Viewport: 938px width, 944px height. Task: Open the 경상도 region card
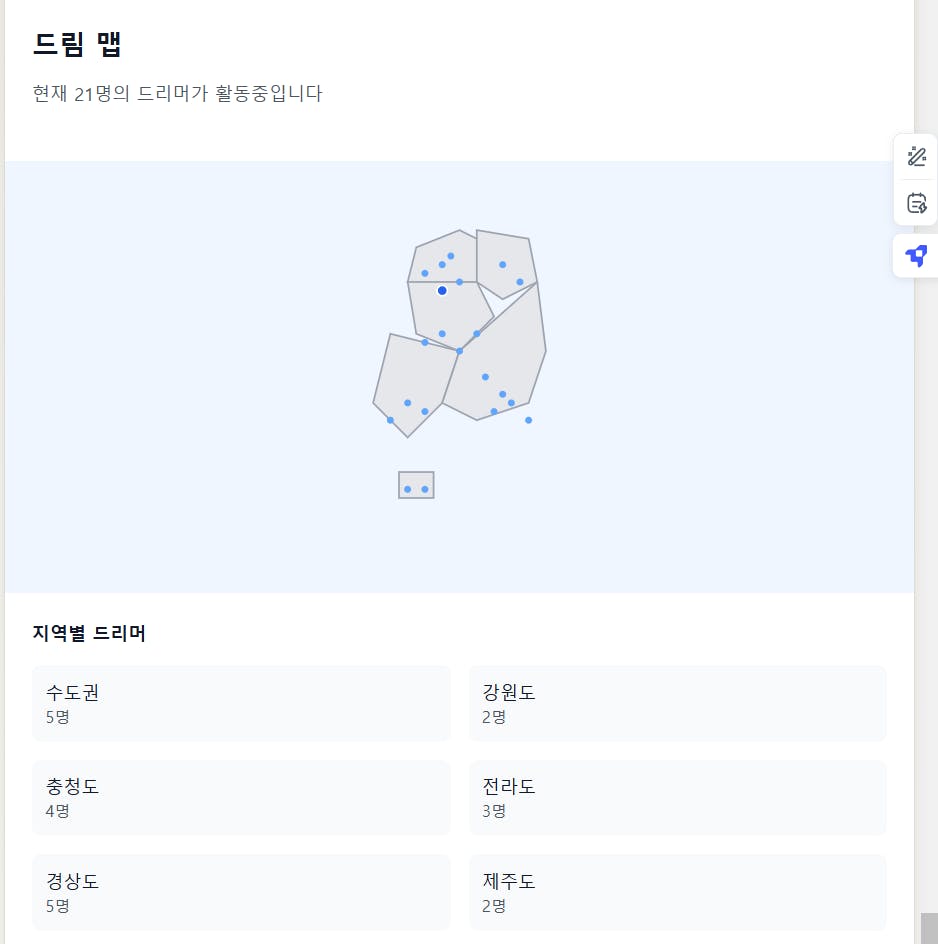pos(241,892)
